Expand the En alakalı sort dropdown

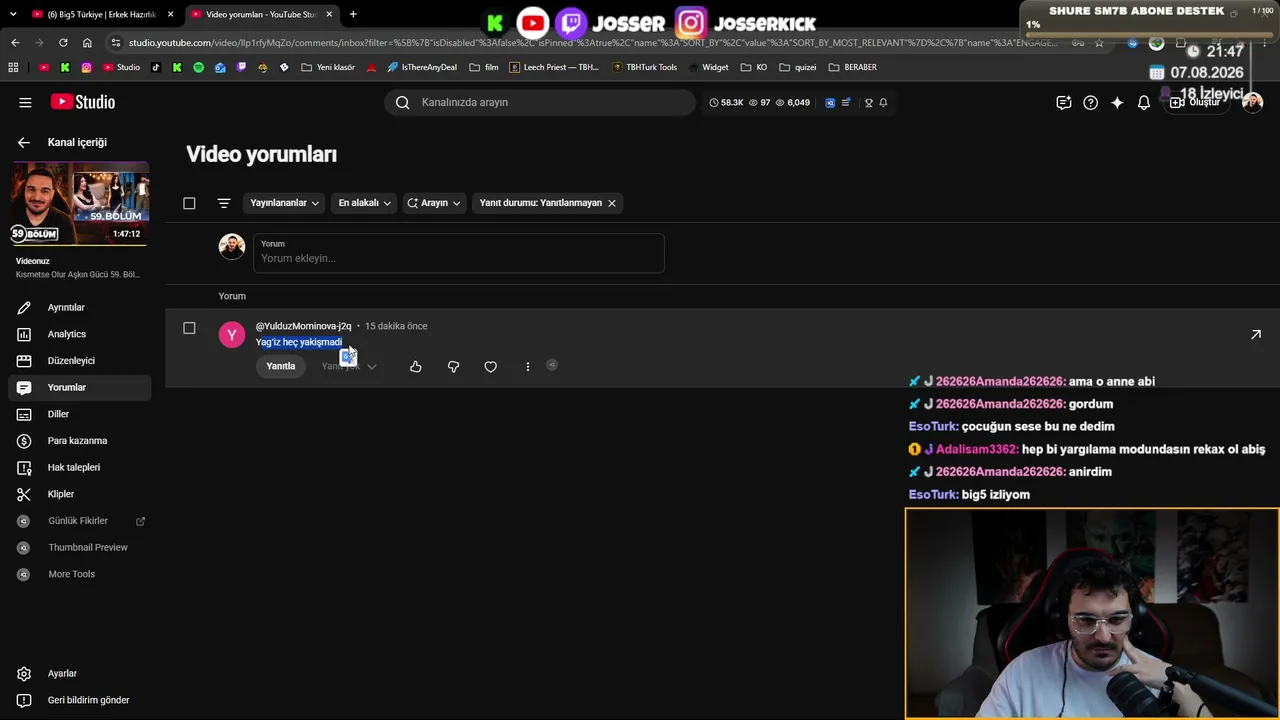(364, 203)
